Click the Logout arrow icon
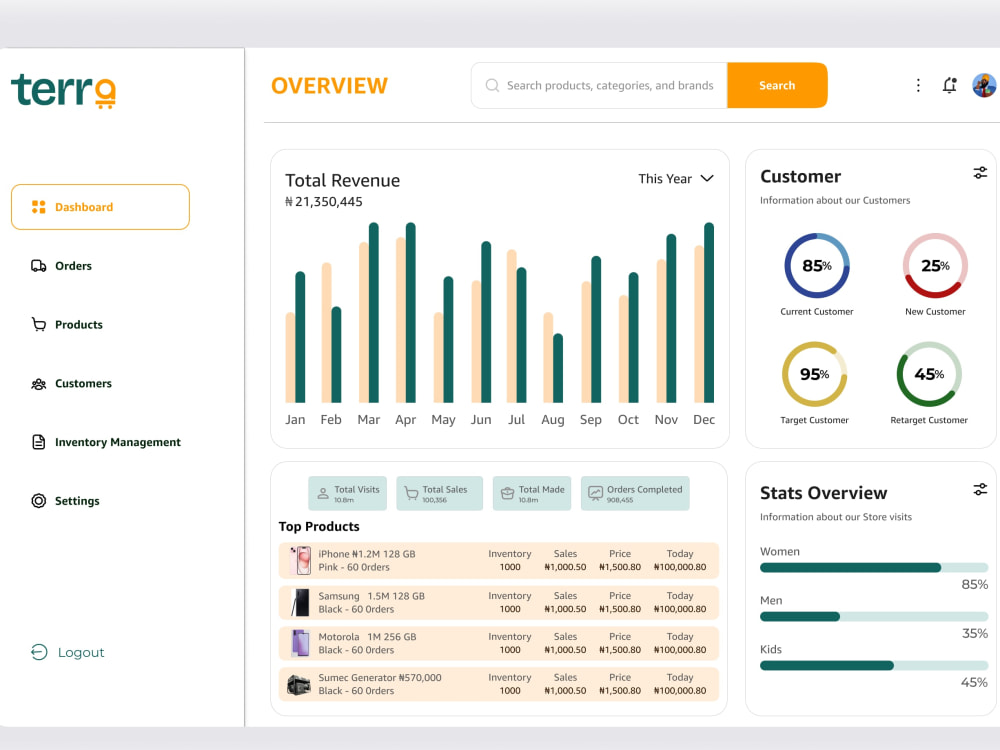1000x750 pixels. tap(39, 652)
